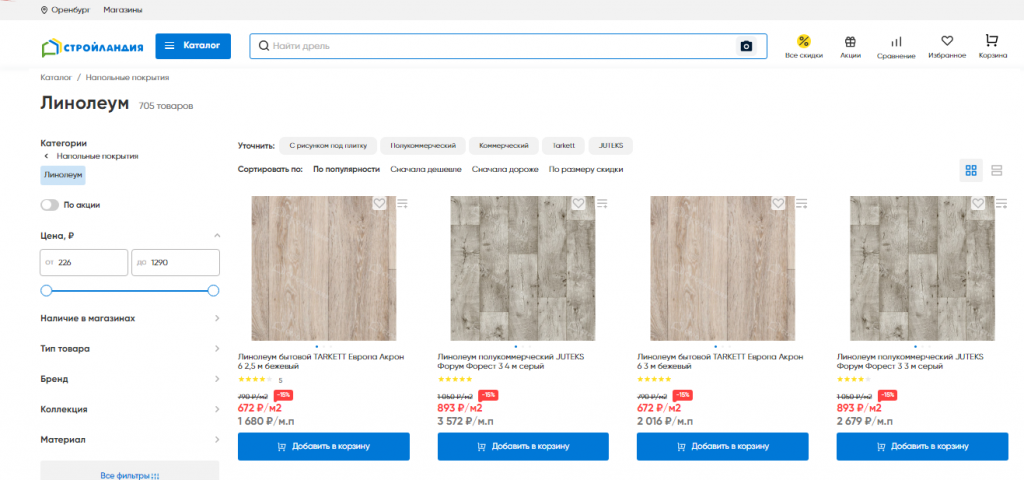Screen dimensions: 1024x480
Task: Add Акрон 6 2,5 м to cart
Action: (x=323, y=447)
